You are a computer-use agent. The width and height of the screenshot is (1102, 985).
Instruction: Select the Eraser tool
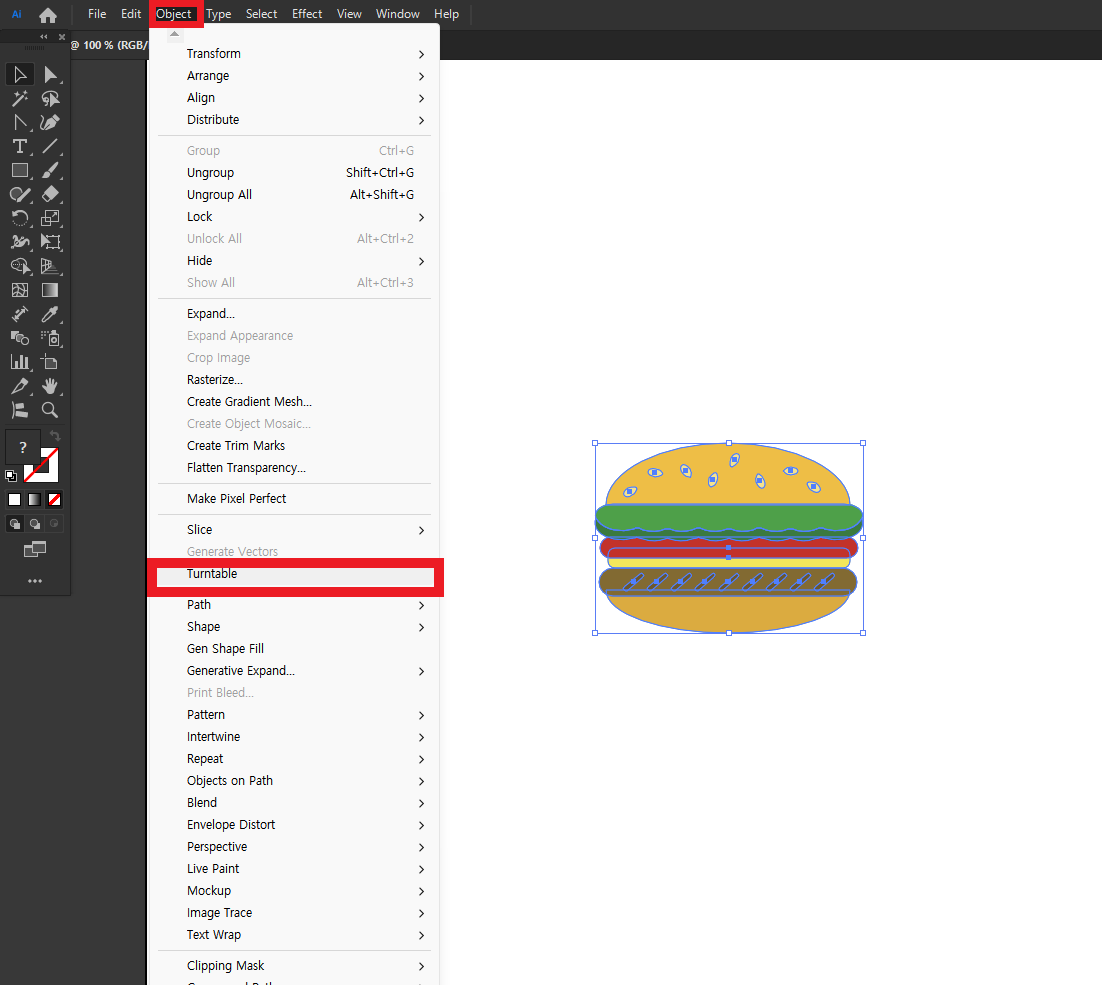50,194
